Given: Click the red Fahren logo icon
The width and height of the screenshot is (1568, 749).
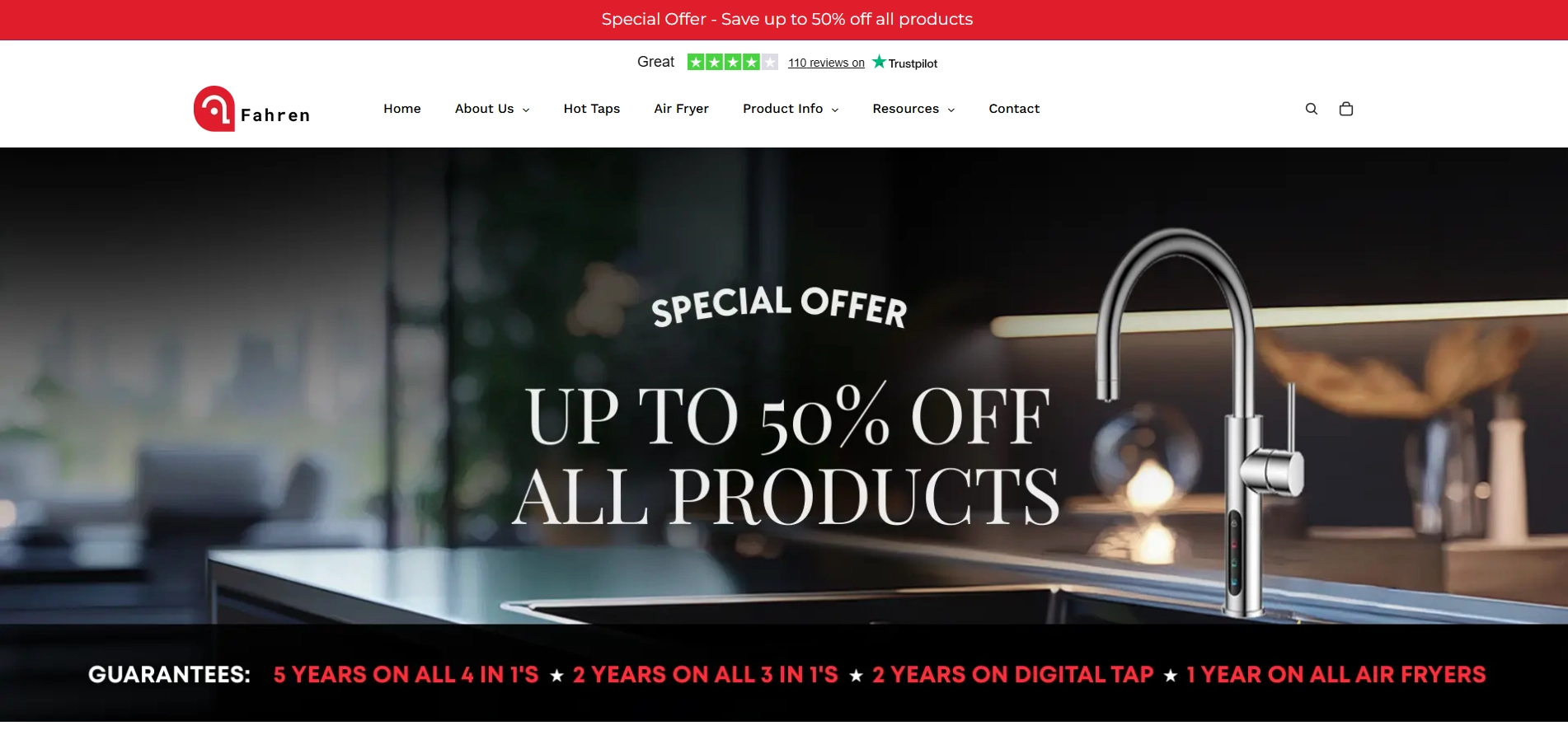Looking at the screenshot, I should pos(214,109).
